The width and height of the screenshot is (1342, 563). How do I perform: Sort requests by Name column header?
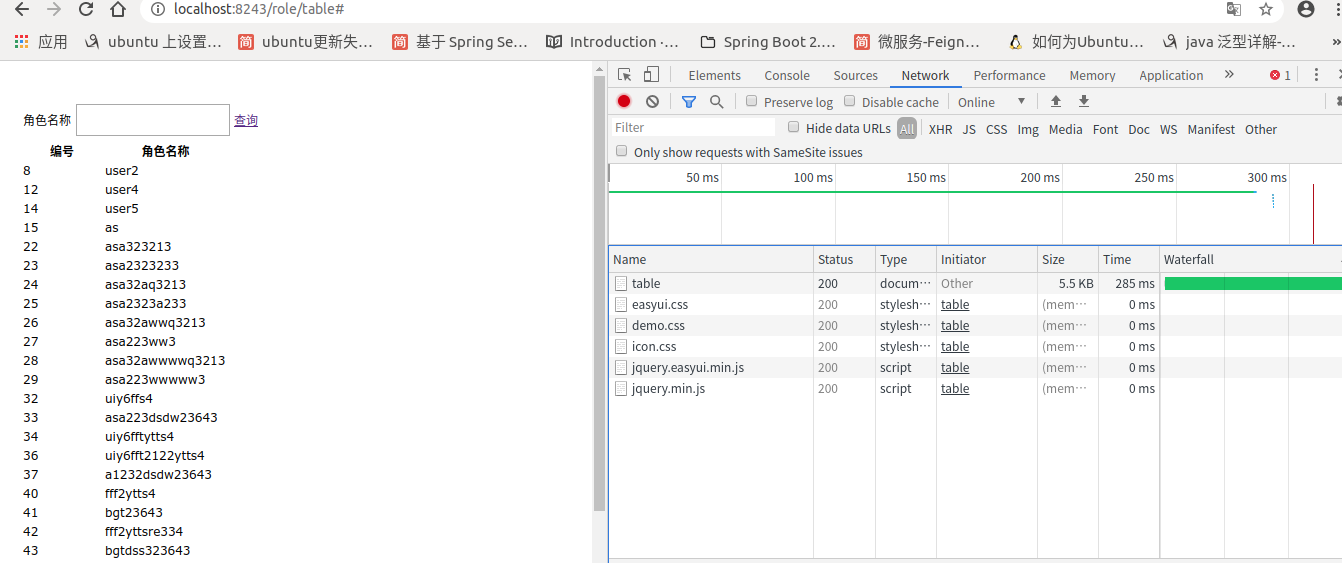[711, 259]
